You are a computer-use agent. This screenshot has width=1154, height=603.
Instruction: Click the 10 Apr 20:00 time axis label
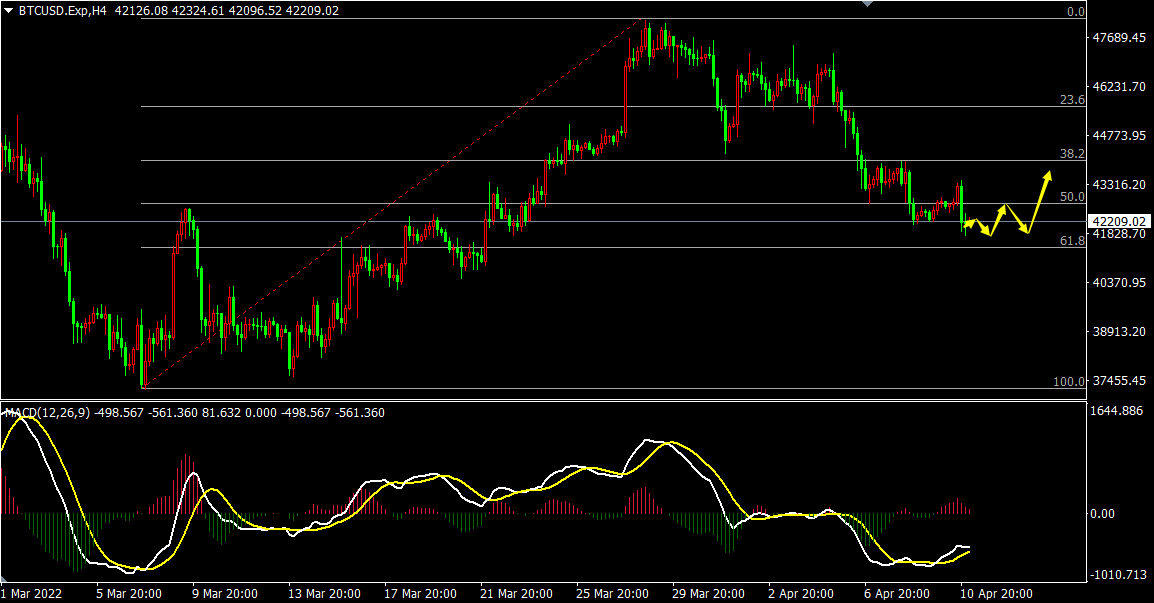pos(995,593)
